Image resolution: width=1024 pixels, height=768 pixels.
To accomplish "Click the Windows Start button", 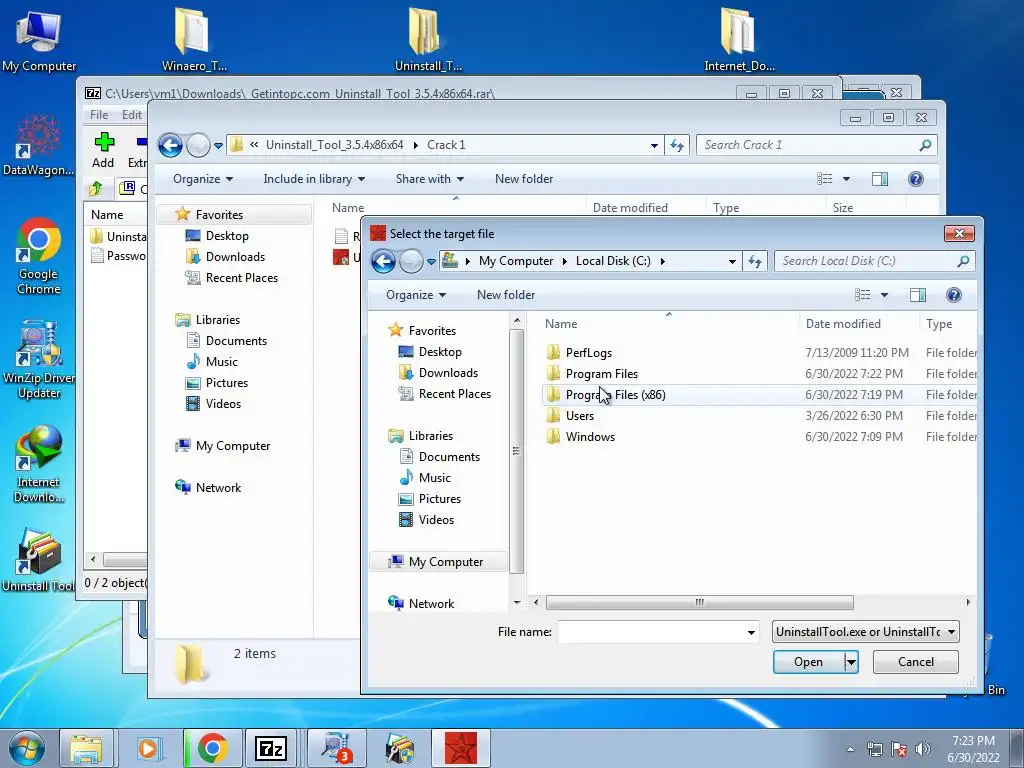I will coord(26,748).
